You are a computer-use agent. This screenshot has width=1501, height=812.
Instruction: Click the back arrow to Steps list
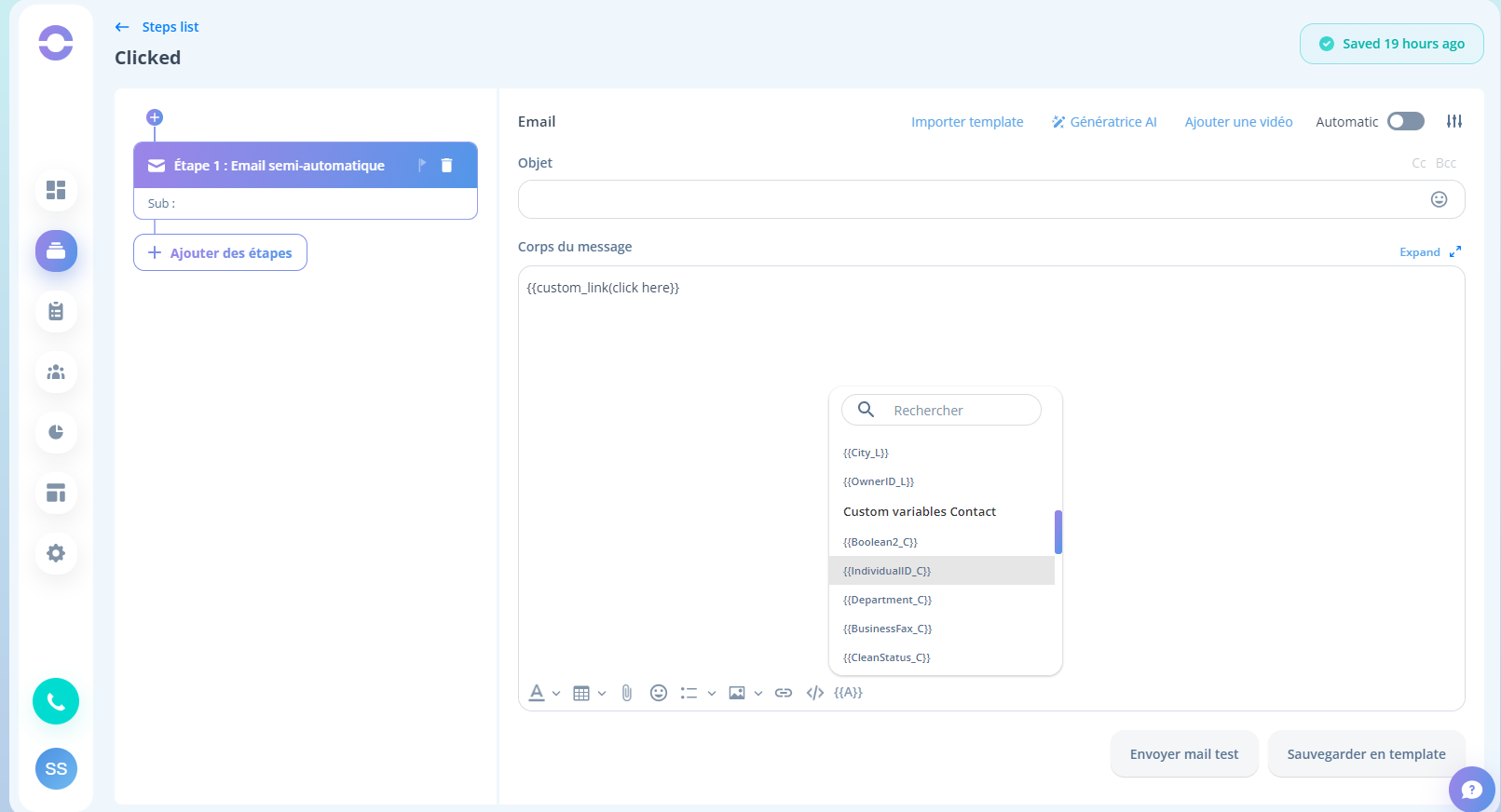coord(122,27)
